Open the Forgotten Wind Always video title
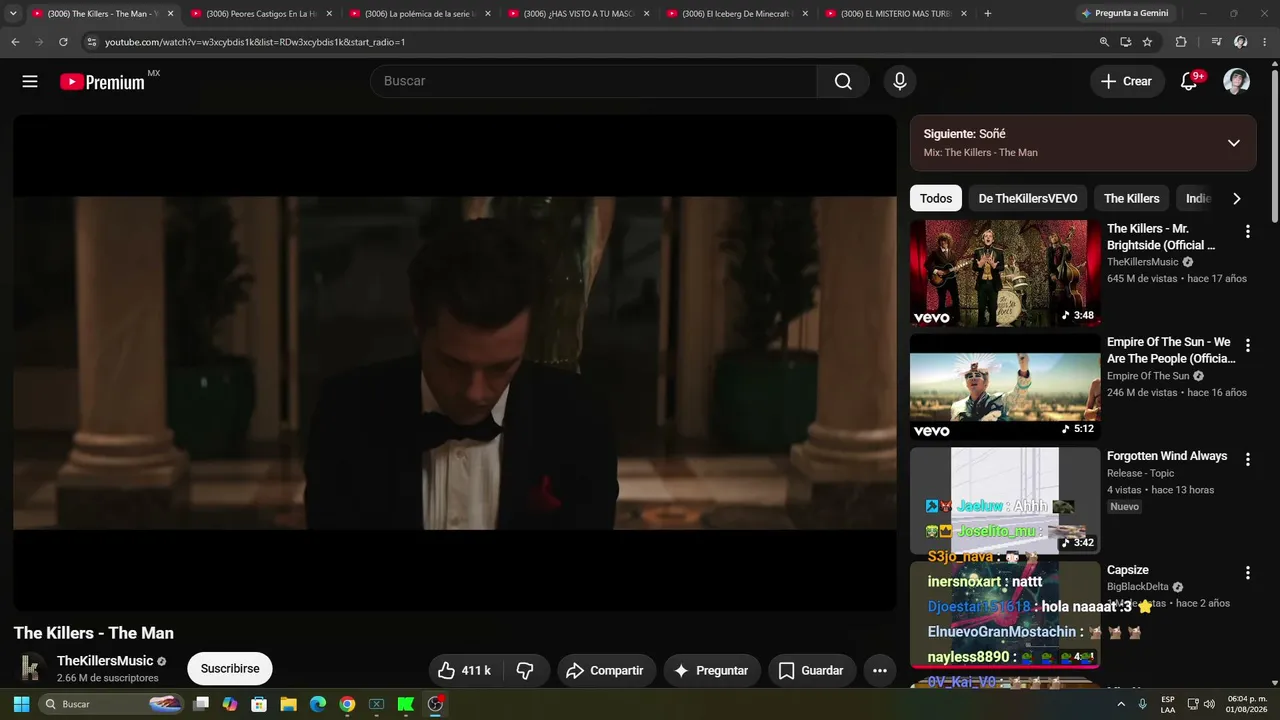Screen dimensions: 1280x720 point(1167,456)
